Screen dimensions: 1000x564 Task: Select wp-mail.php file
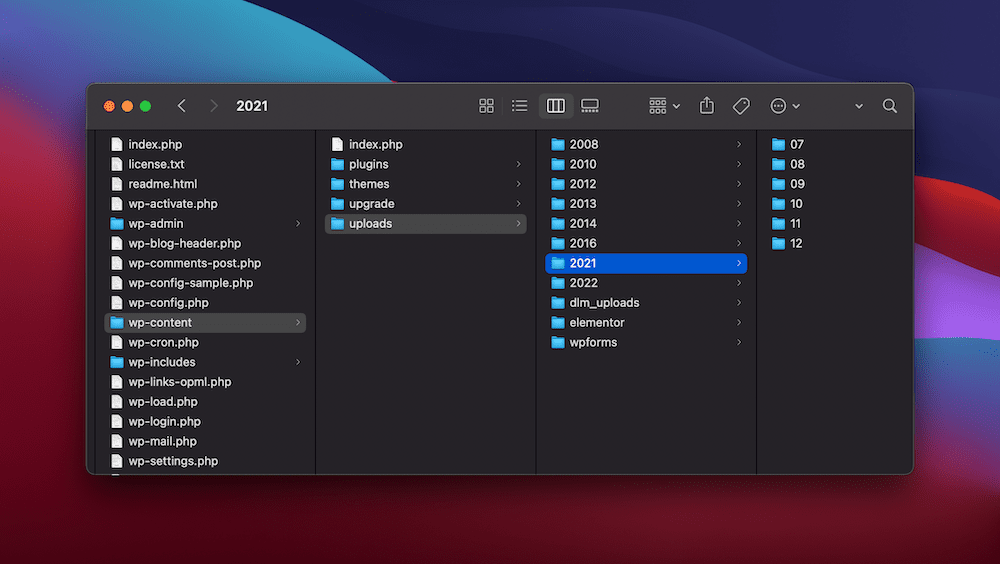point(205,441)
